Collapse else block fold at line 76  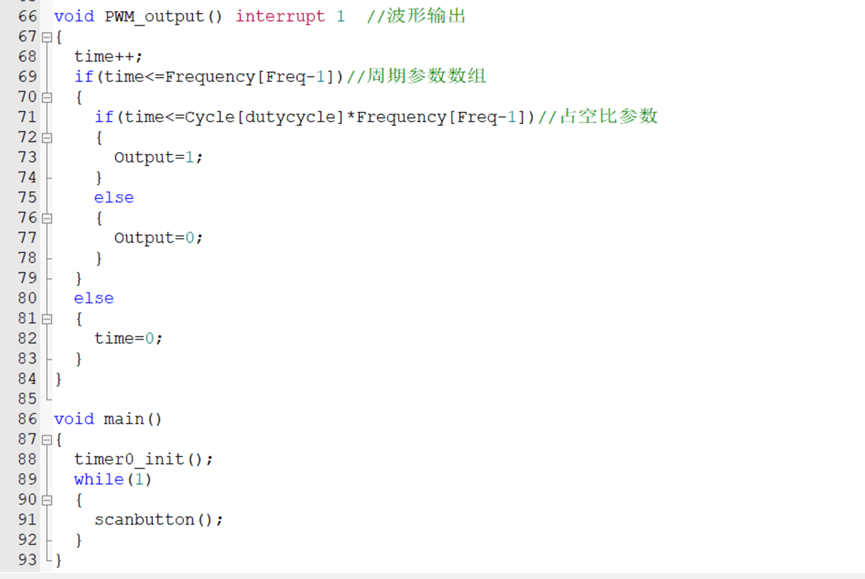point(47,218)
